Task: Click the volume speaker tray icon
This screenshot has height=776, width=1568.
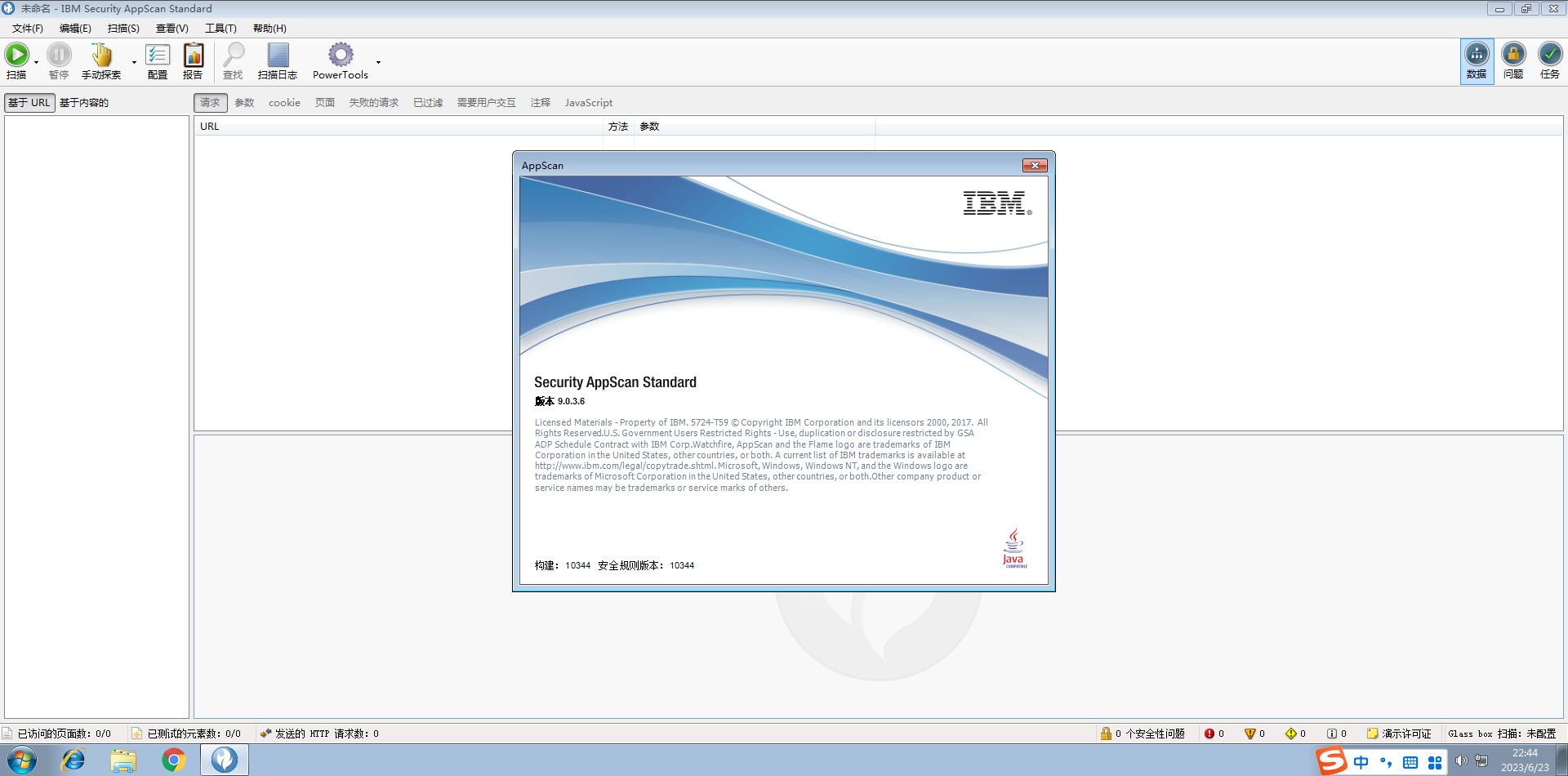Action: [1461, 761]
